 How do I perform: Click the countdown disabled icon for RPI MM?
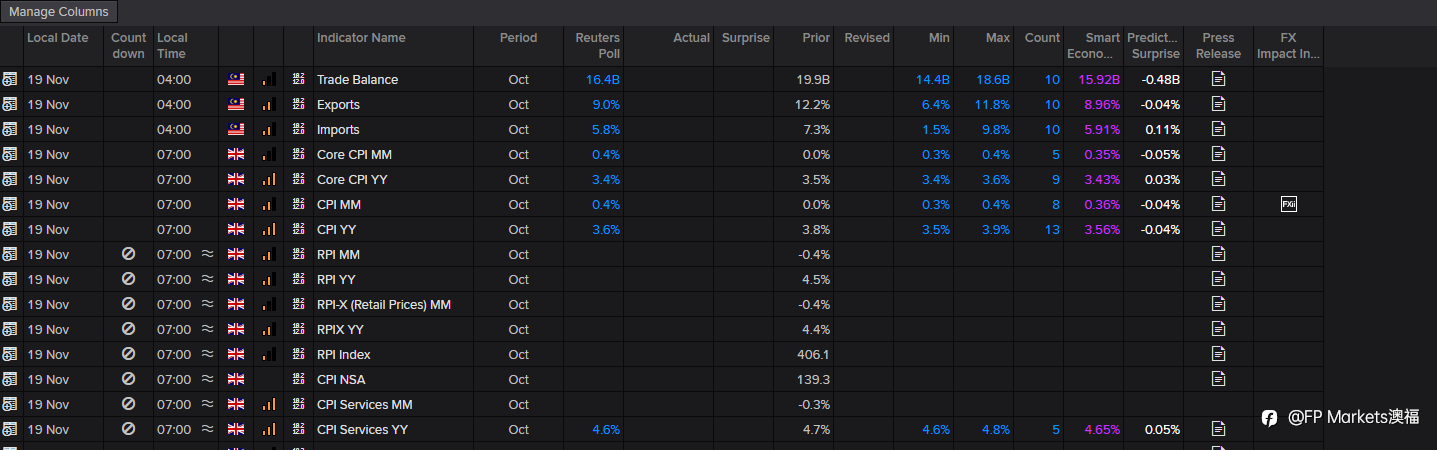click(x=128, y=254)
